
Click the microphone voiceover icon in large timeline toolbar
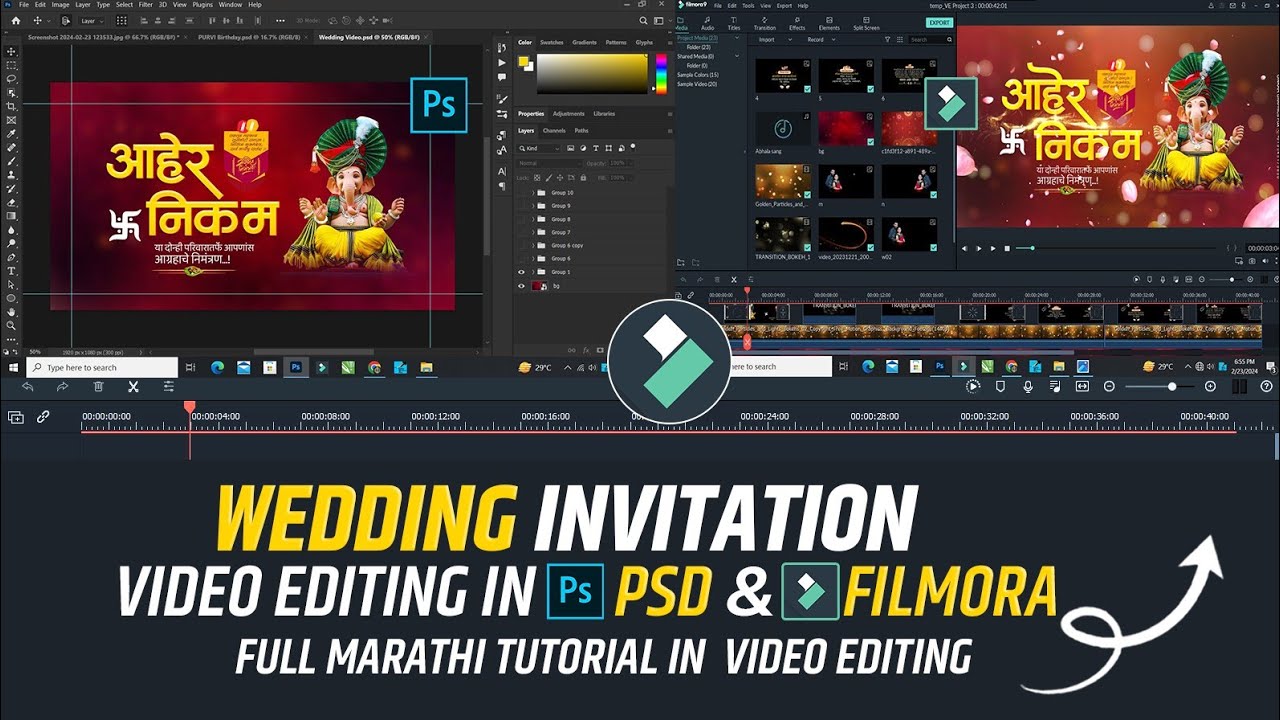click(x=1028, y=386)
